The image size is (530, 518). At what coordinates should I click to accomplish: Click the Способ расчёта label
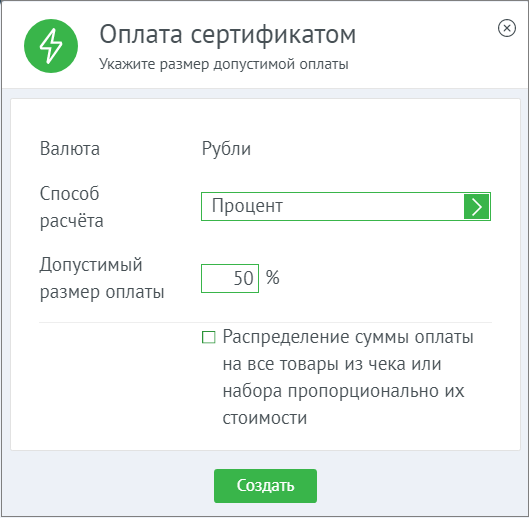click(71, 207)
